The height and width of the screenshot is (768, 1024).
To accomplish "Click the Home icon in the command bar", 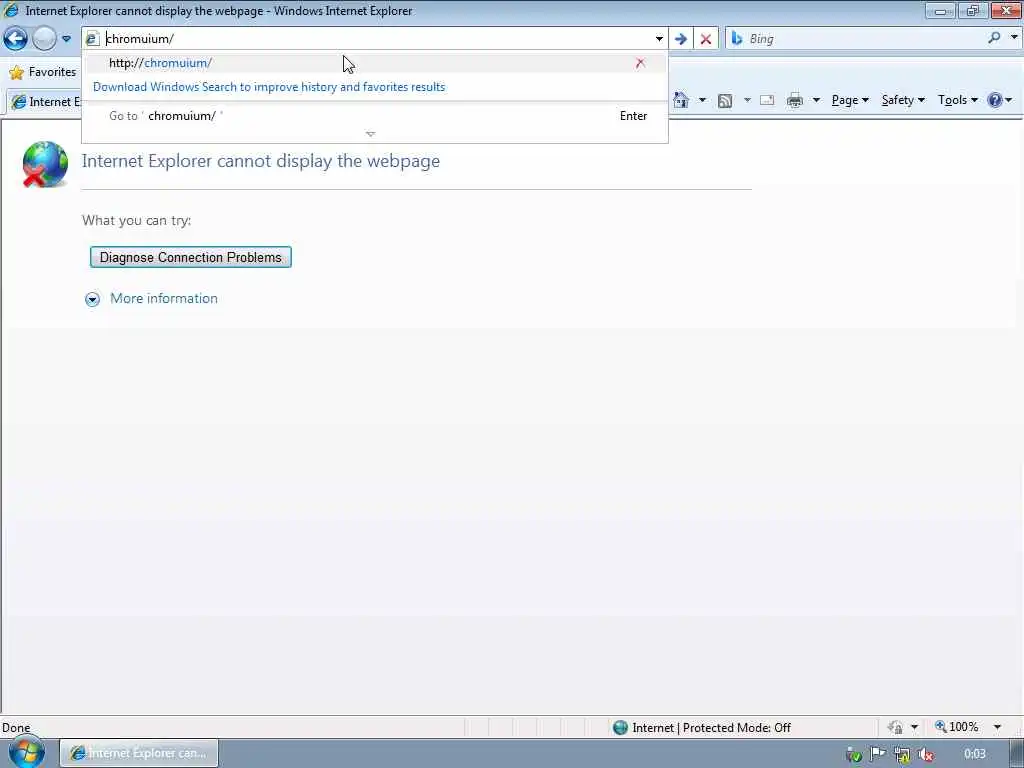I will click(x=681, y=100).
